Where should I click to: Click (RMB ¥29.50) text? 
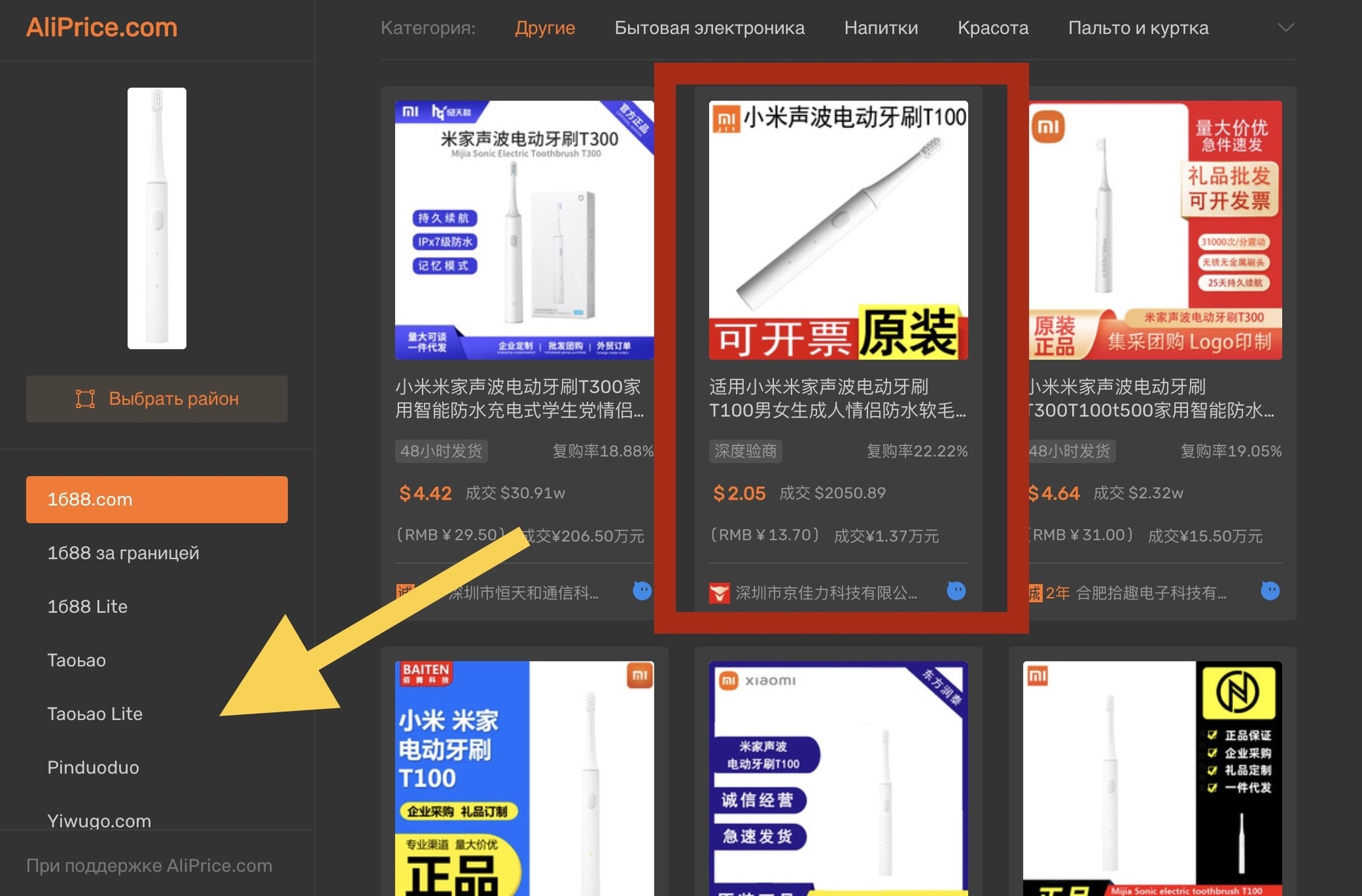[x=452, y=535]
